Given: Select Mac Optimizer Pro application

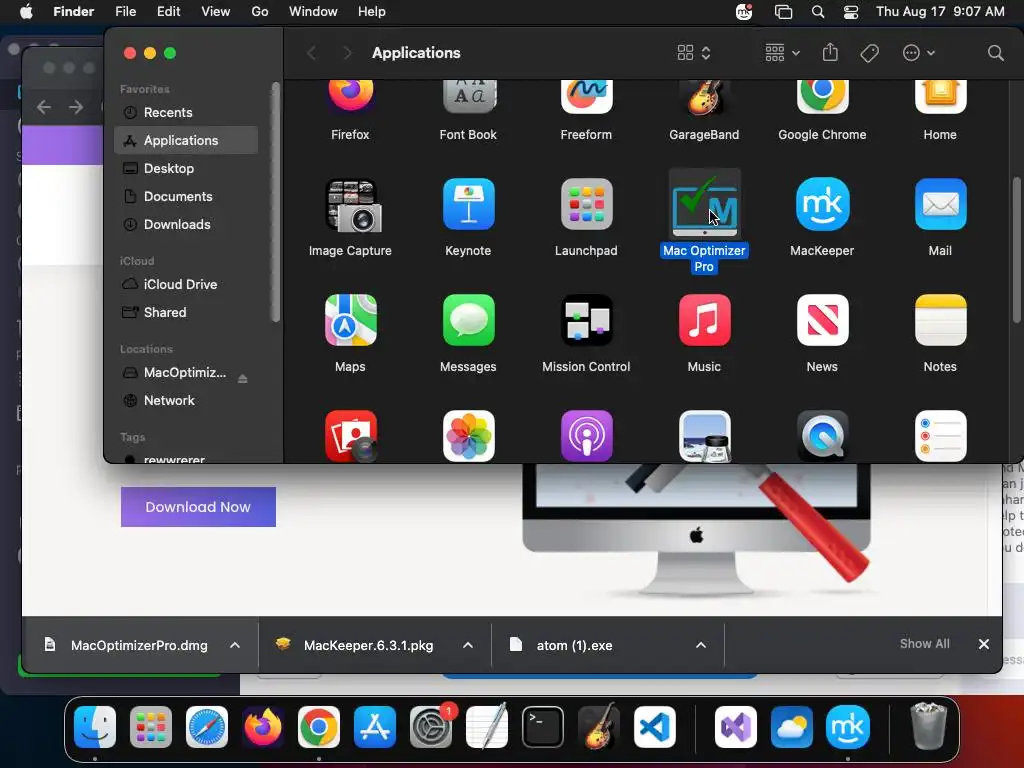Looking at the screenshot, I should tap(704, 206).
